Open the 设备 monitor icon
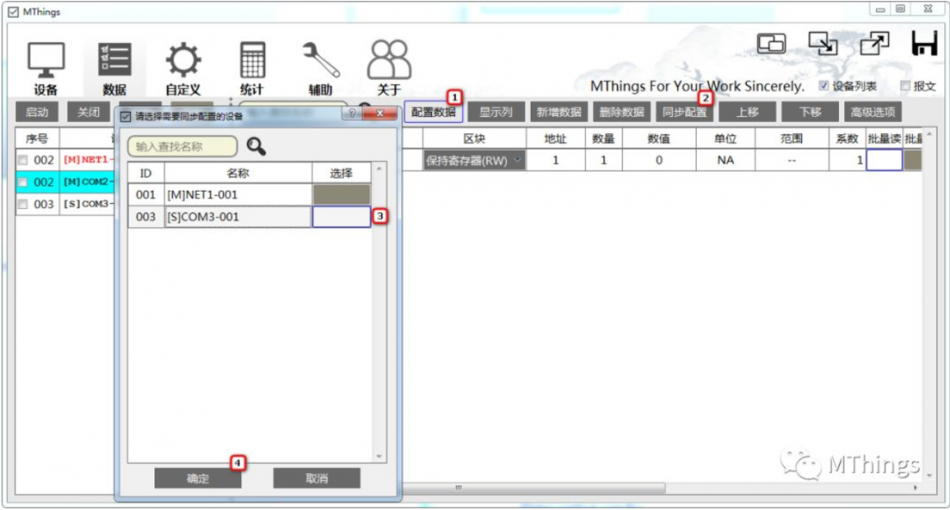Image resolution: width=950 pixels, height=510 pixels. [46, 61]
